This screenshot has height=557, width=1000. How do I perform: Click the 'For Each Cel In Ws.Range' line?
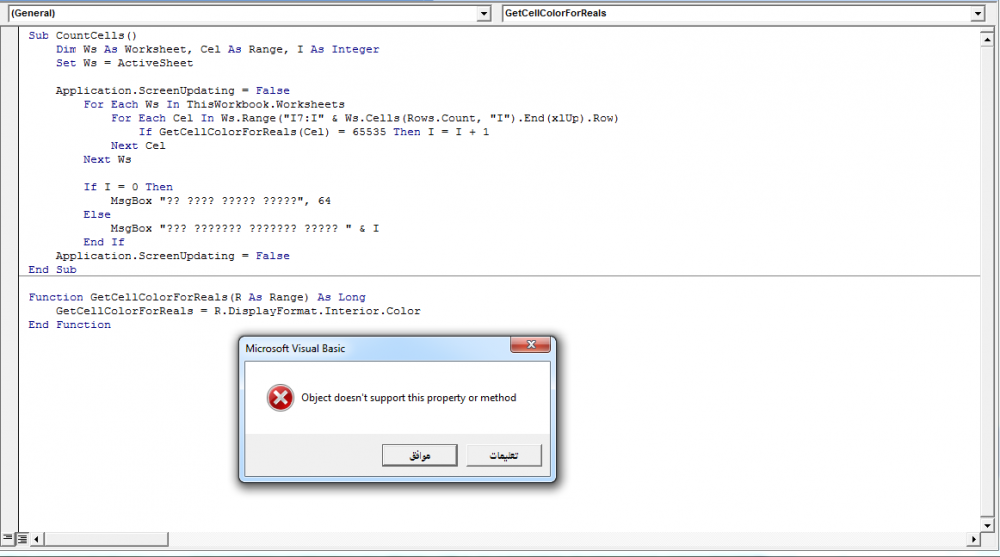pos(365,118)
